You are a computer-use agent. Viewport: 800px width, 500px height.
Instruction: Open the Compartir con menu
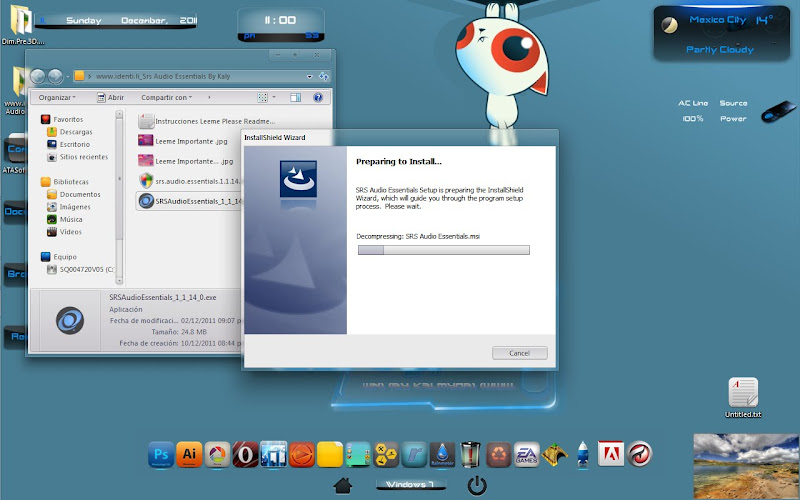166,97
